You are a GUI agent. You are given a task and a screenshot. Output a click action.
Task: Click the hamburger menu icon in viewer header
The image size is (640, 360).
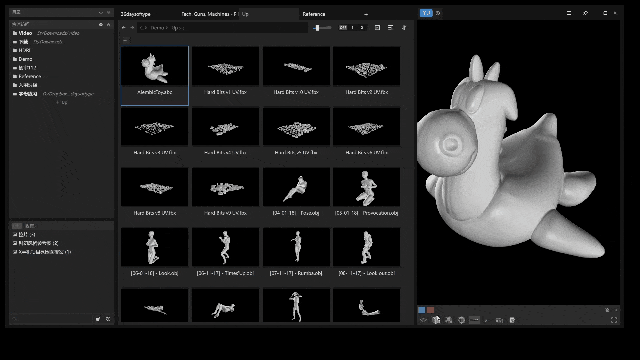point(569,13)
